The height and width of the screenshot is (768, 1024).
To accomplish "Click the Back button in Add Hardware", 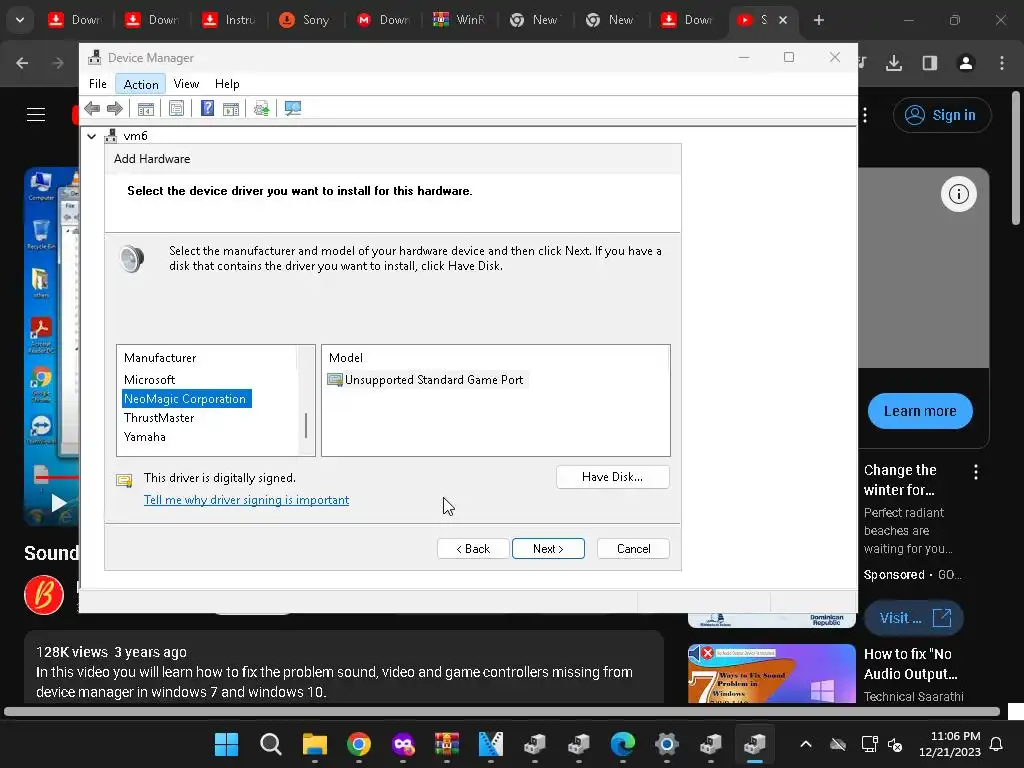I will 473,549.
